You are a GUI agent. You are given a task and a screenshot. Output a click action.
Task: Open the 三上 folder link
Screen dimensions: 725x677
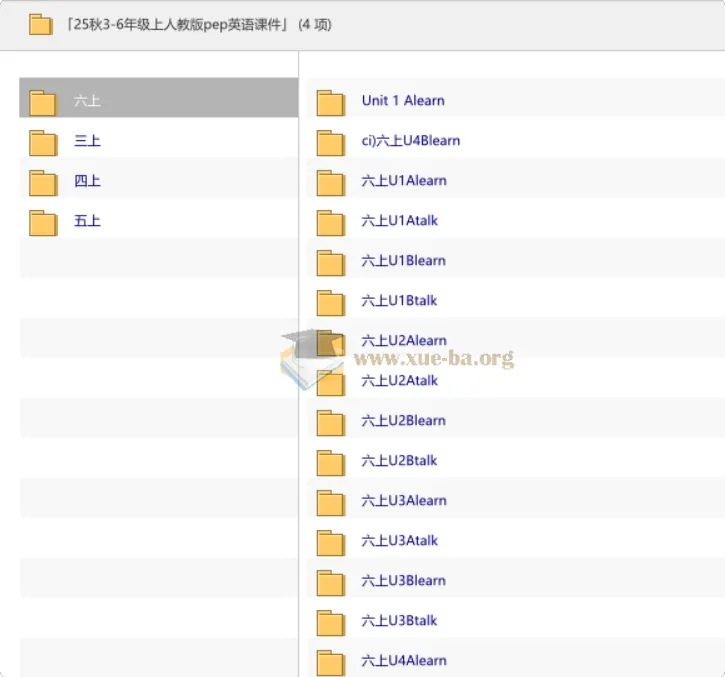pos(87,141)
